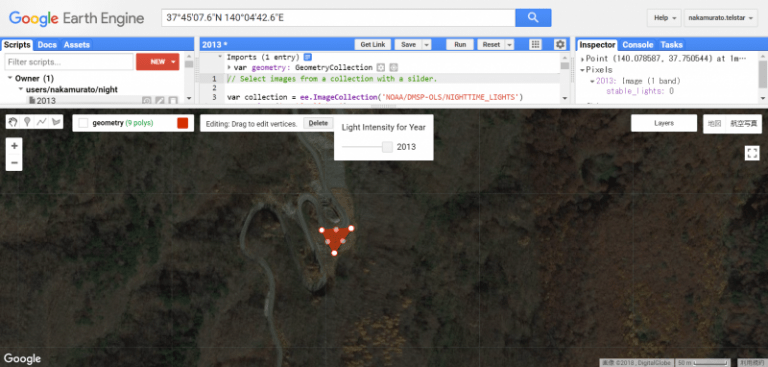
Task: Open the apps grid icon in editor
Action: [535, 45]
